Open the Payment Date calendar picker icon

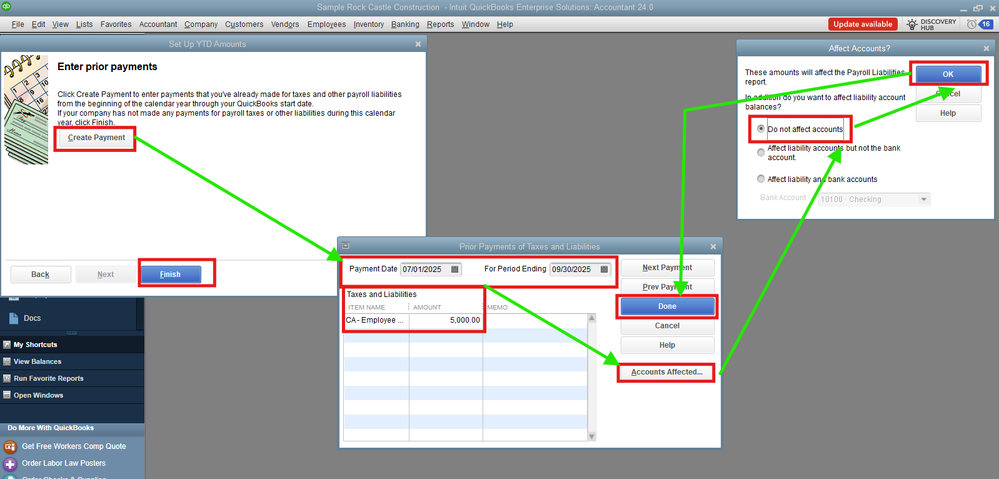[454, 269]
